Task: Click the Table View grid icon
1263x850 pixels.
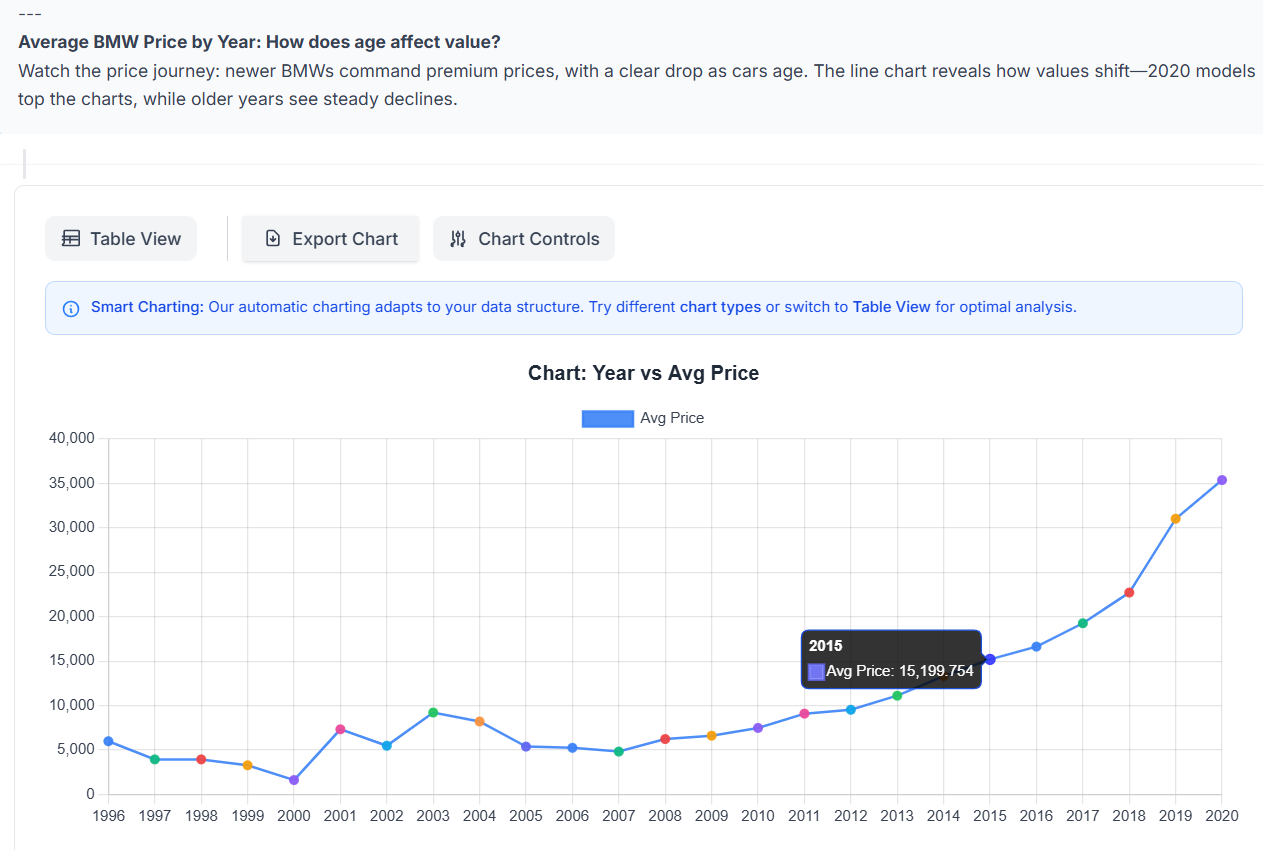Action: point(71,239)
